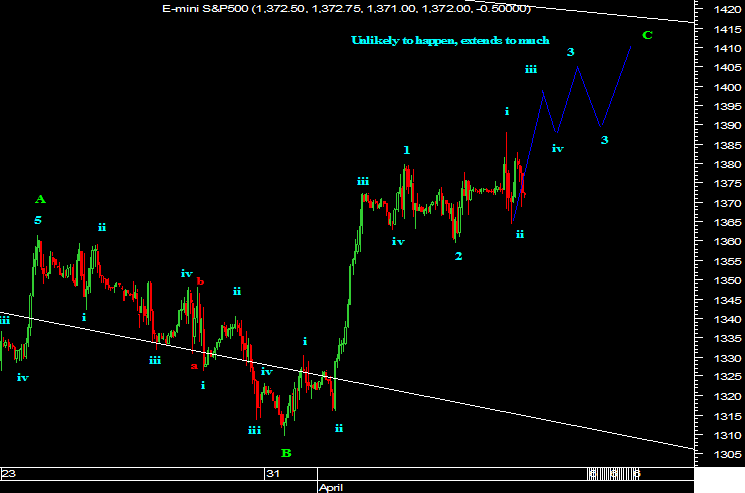Click the date label 31 on time axis

[x=273, y=473]
